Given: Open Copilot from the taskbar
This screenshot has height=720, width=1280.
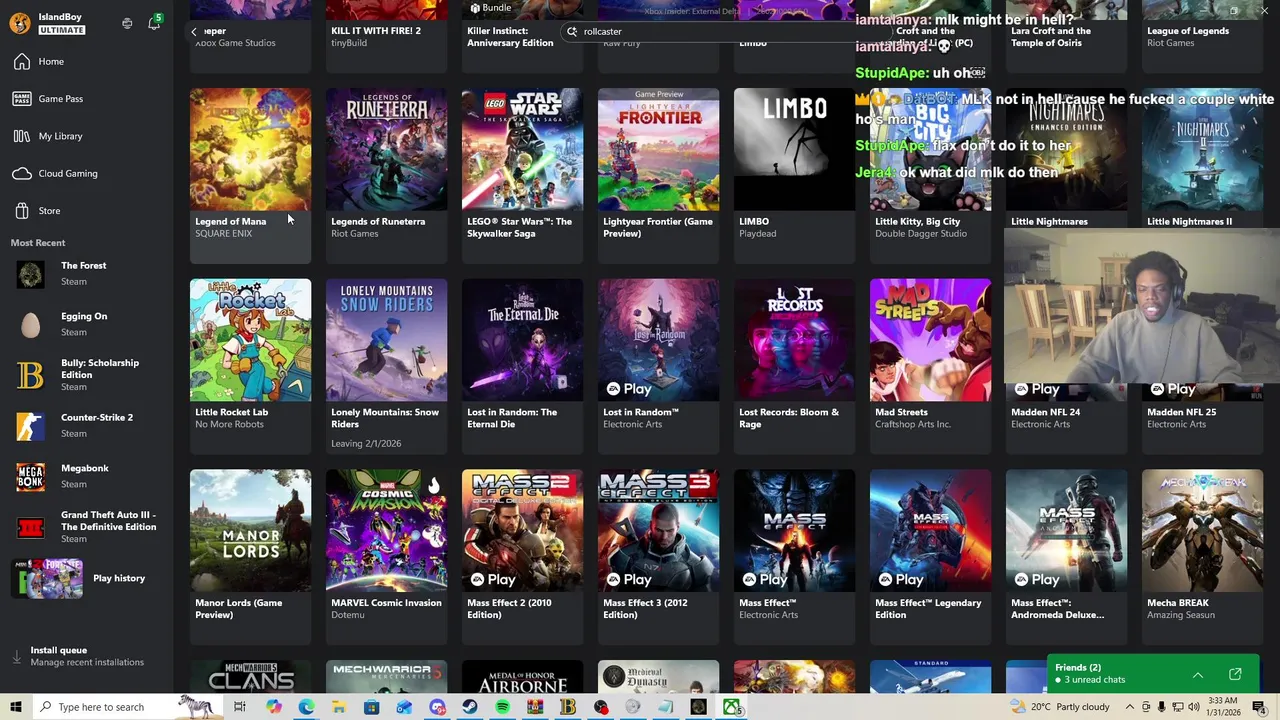Looking at the screenshot, I should pyautogui.click(x=273, y=707).
